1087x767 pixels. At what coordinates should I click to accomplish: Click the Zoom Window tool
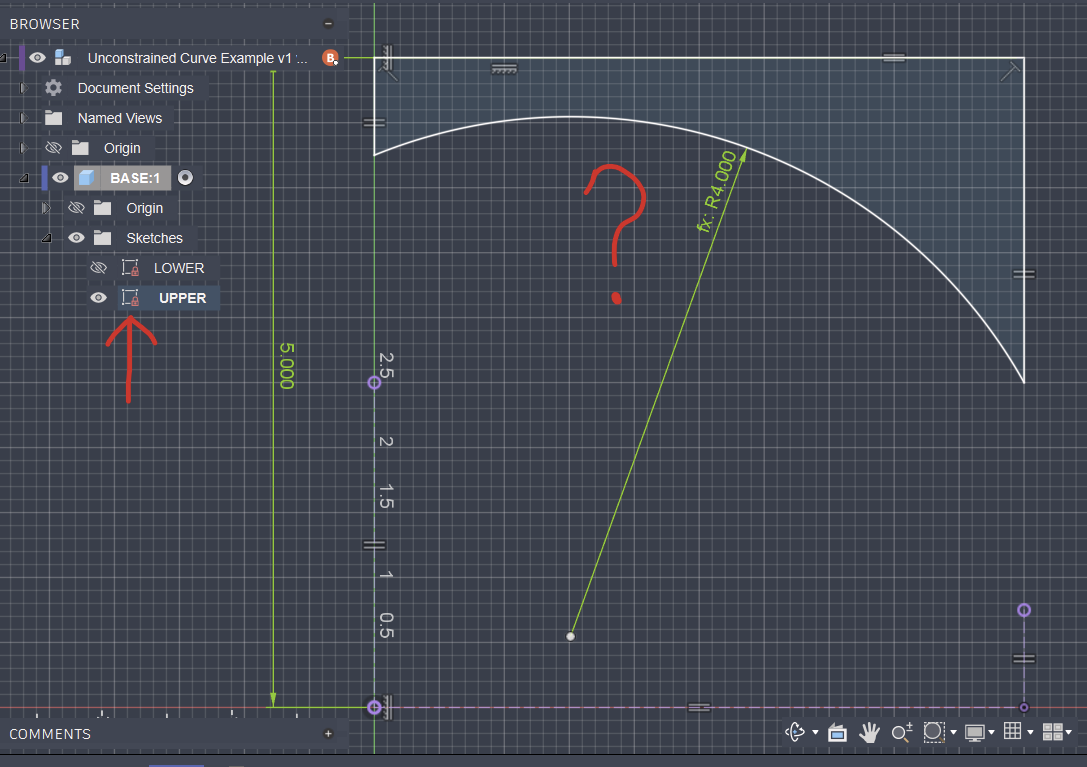coord(932,732)
